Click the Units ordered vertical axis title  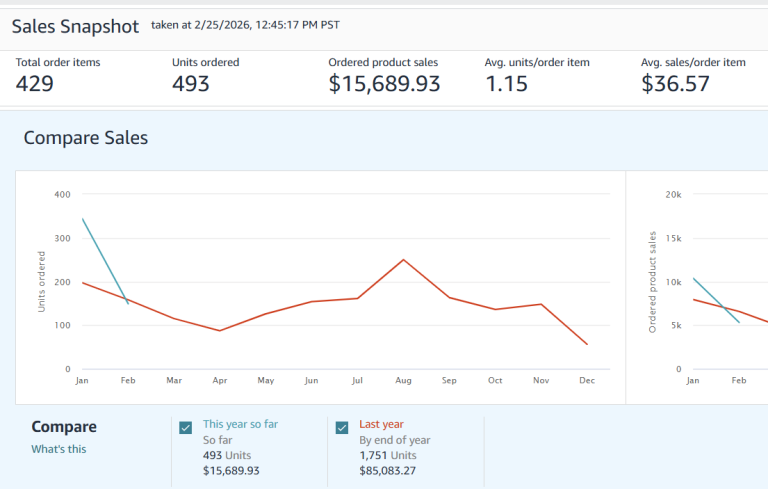(42, 281)
